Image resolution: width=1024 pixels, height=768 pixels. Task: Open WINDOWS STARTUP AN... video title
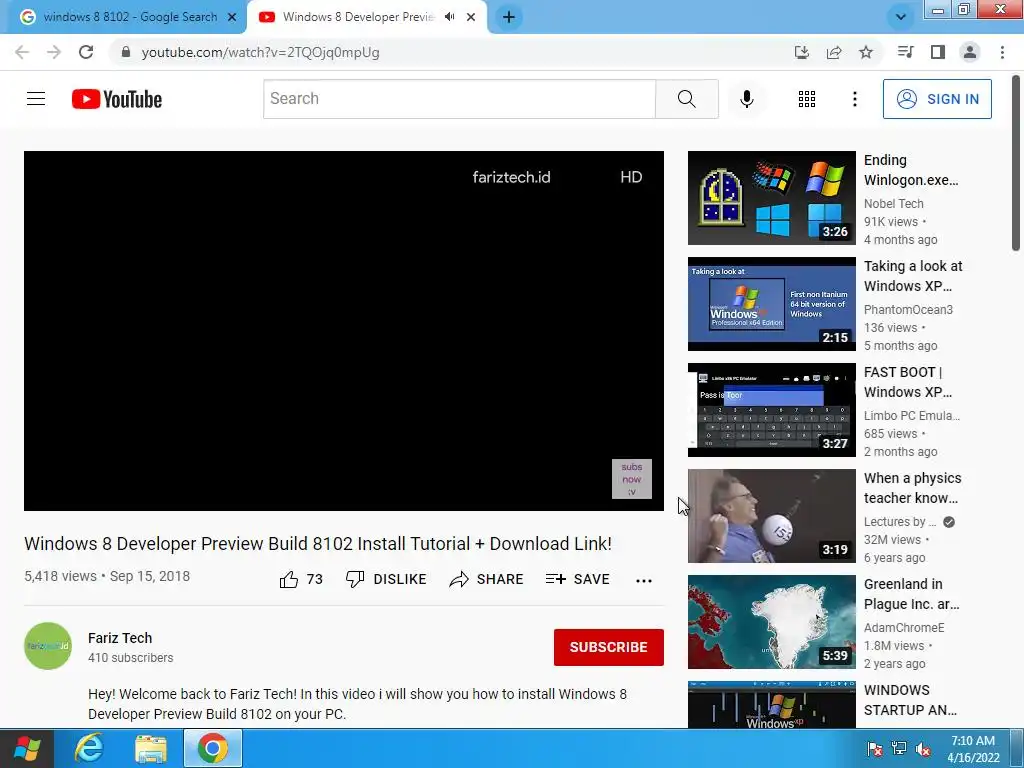tap(910, 700)
